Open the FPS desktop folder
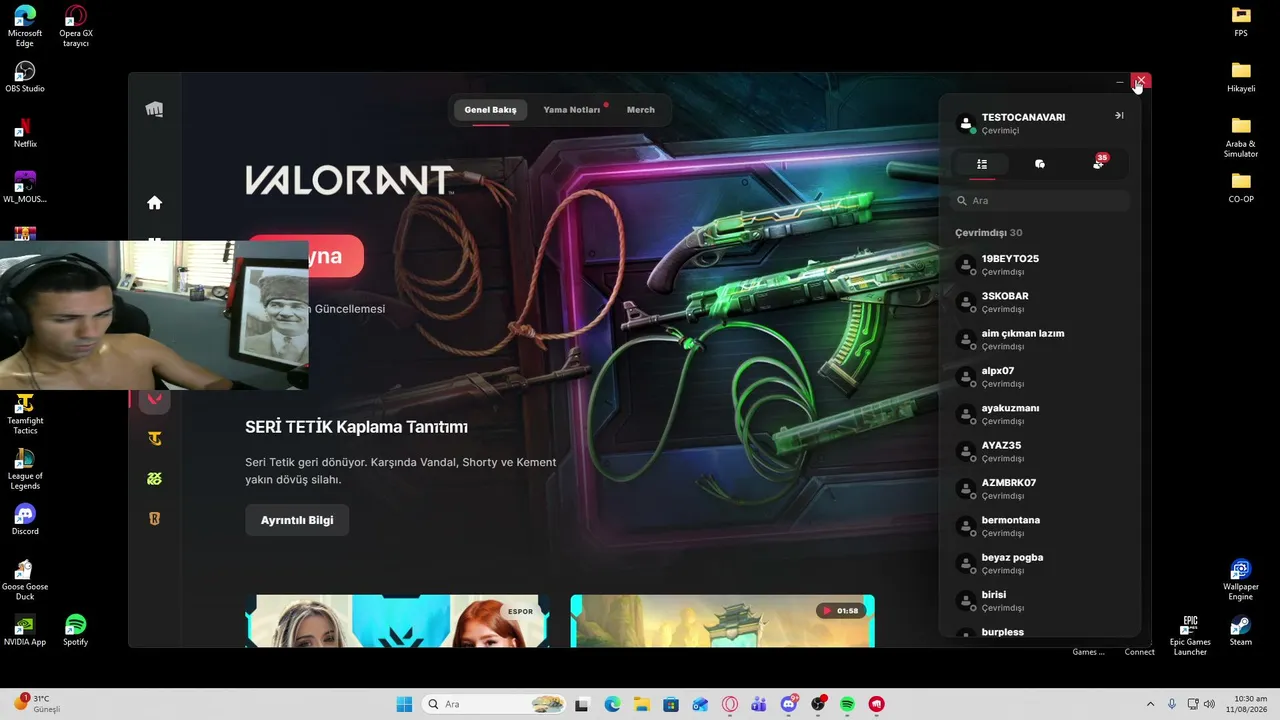This screenshot has height=720, width=1280. coord(1241,22)
